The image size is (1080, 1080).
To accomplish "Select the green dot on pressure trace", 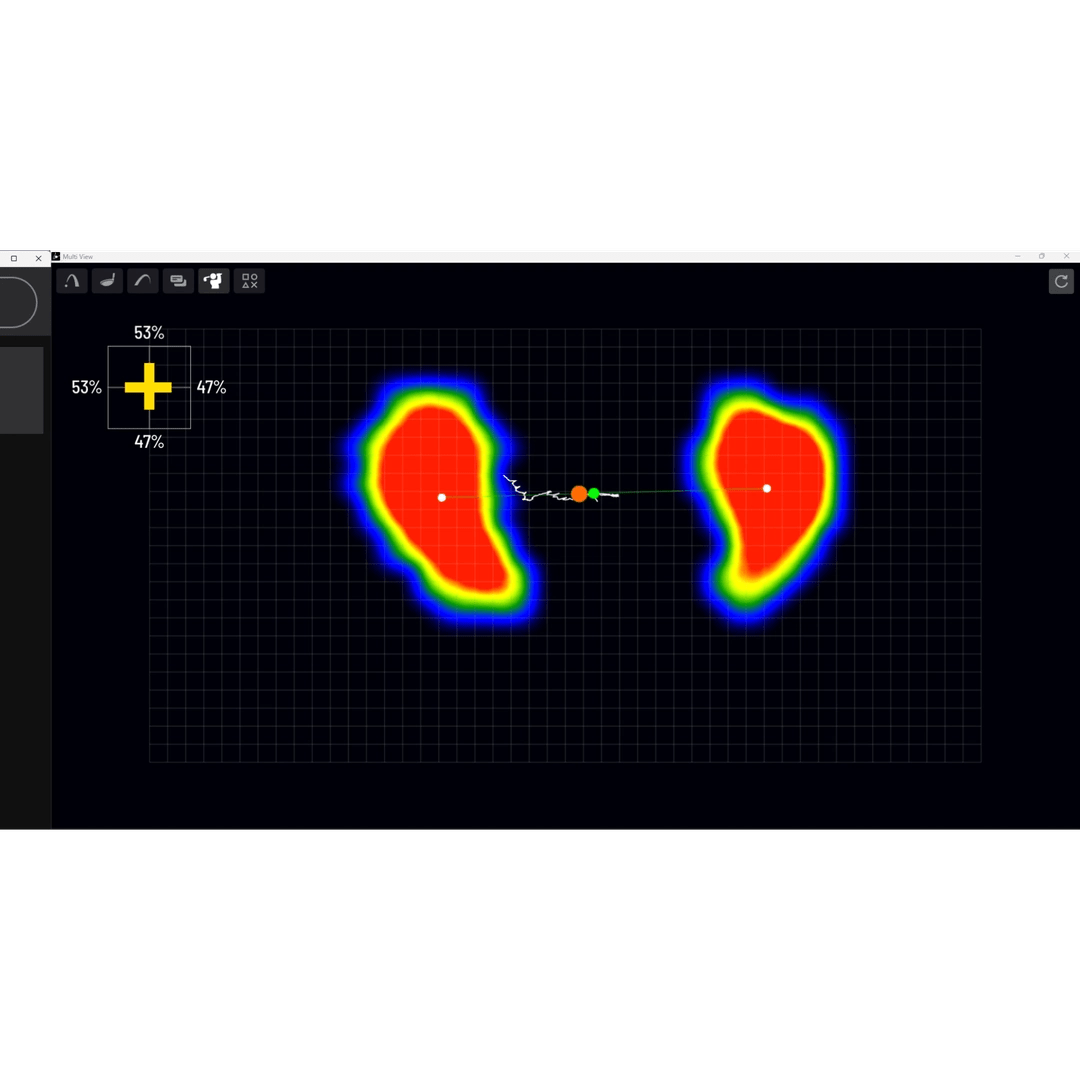I will pos(594,493).
